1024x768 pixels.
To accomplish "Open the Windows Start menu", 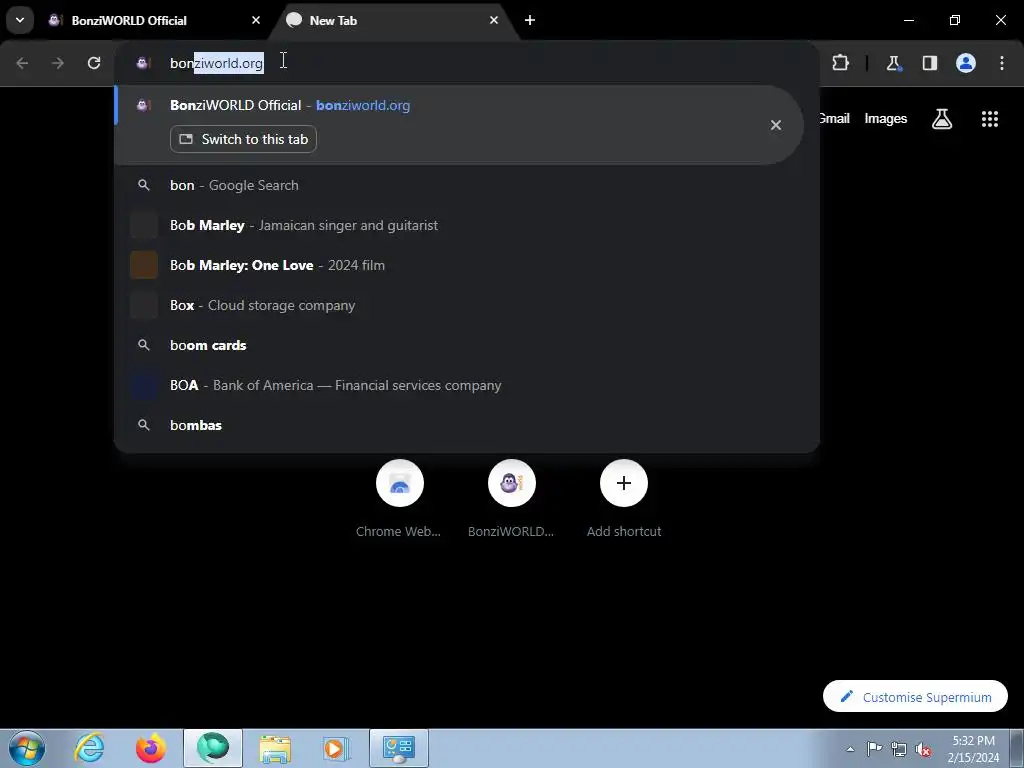I will [x=27, y=748].
